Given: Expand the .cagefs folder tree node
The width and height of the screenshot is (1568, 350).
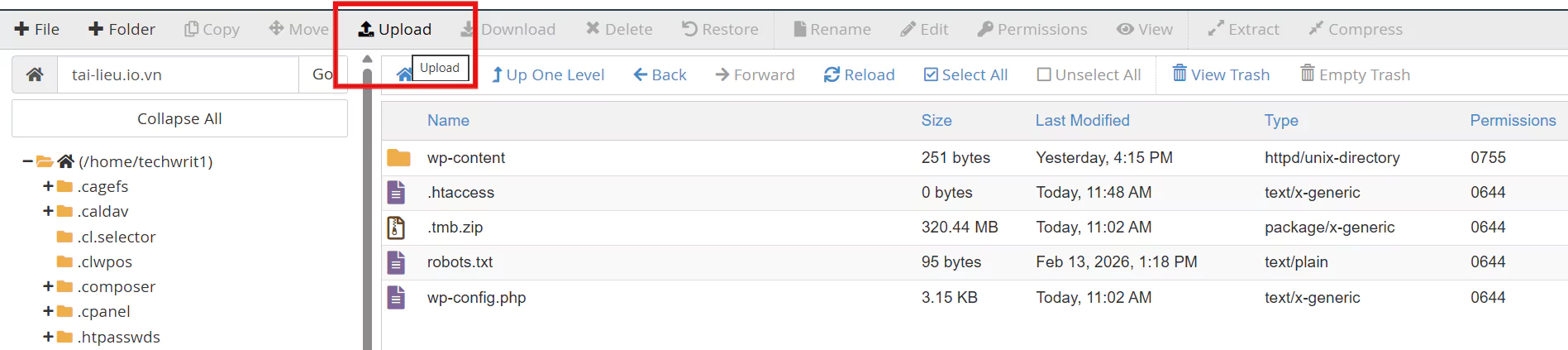Looking at the screenshot, I should (48, 186).
